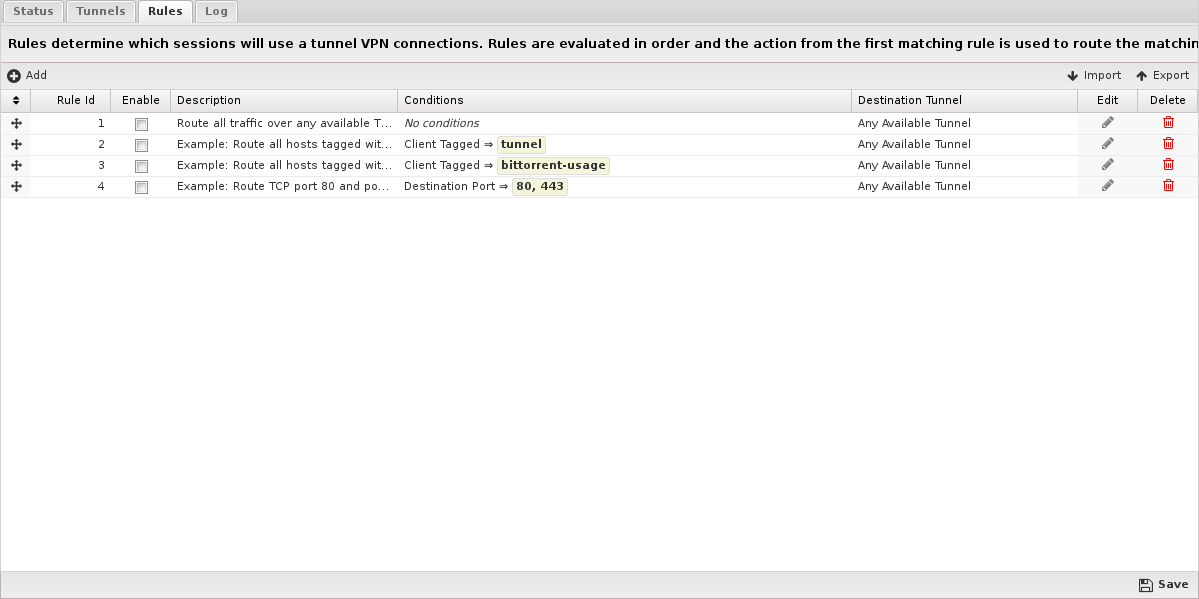Sort by Rule Id column header
1199x599 pixels.
70,100
